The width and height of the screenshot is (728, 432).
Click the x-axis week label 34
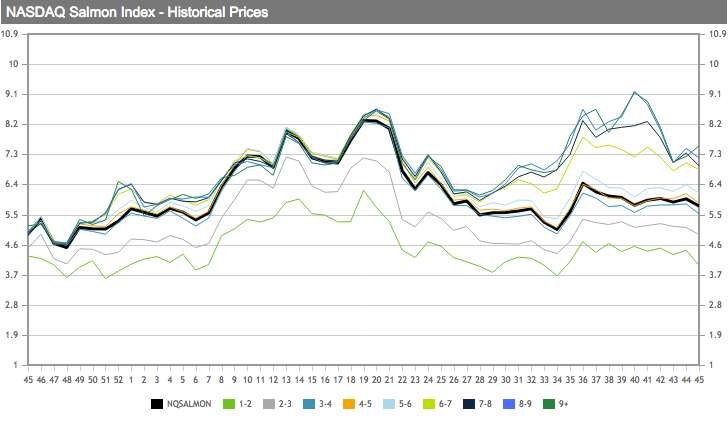tap(557, 380)
